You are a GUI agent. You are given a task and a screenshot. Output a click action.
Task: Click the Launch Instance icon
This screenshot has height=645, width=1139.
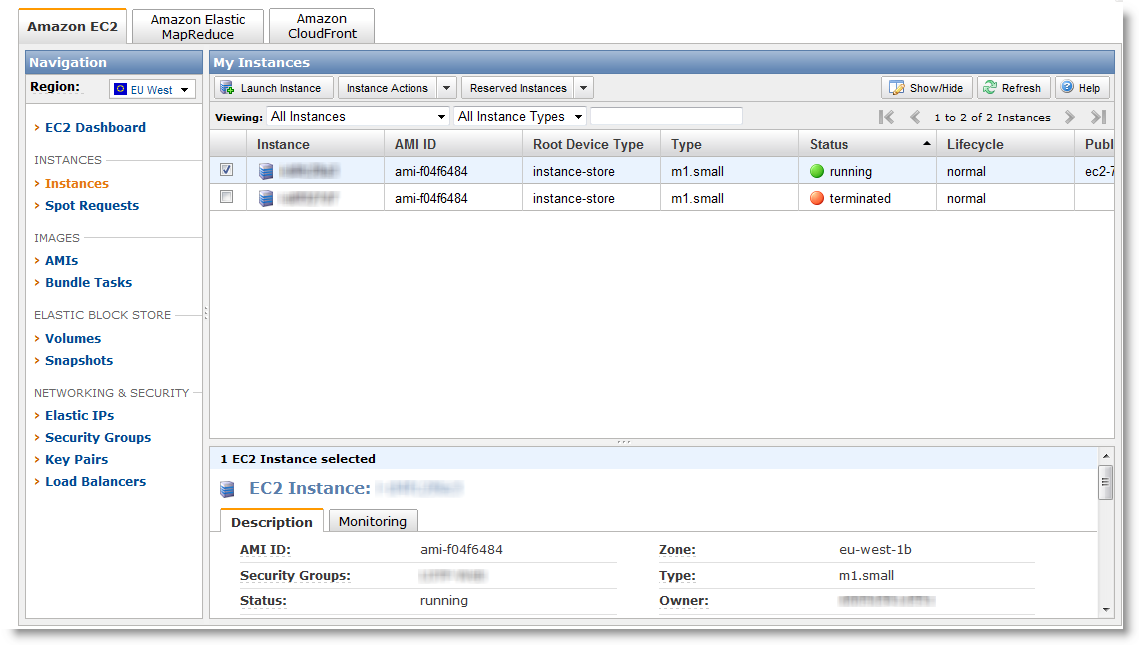coord(227,88)
